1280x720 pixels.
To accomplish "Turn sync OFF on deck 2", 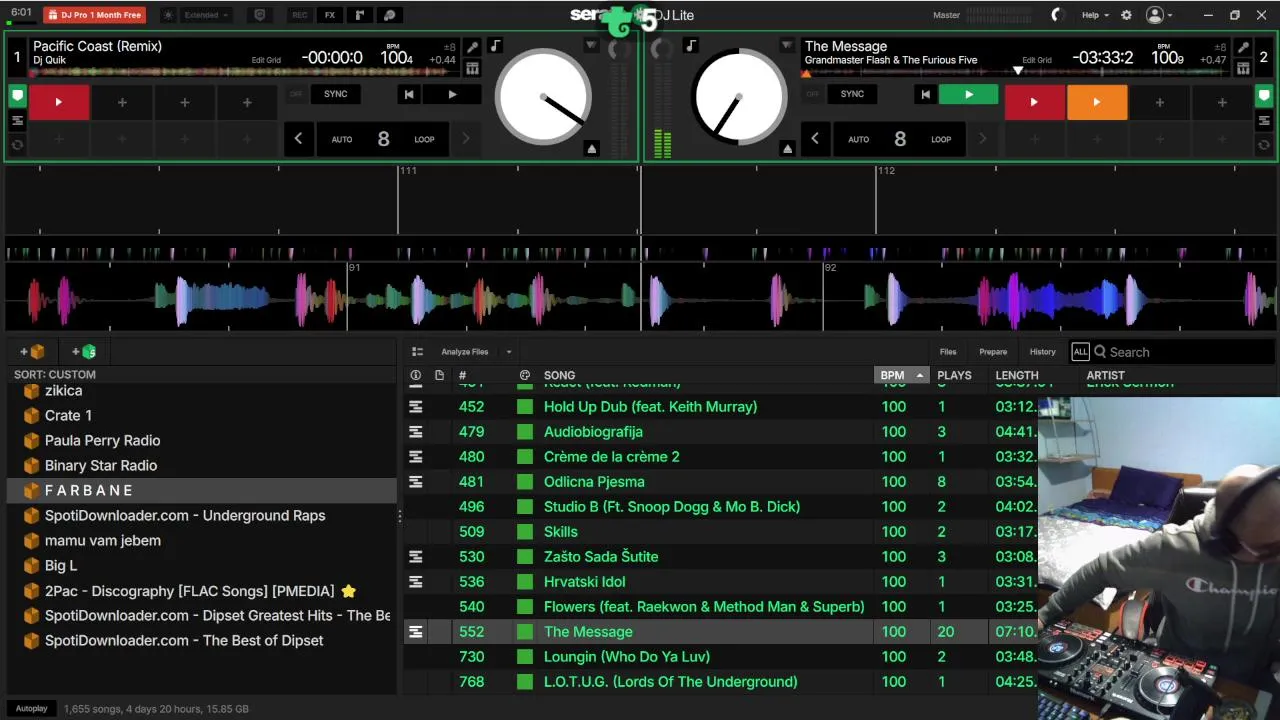I will point(812,94).
